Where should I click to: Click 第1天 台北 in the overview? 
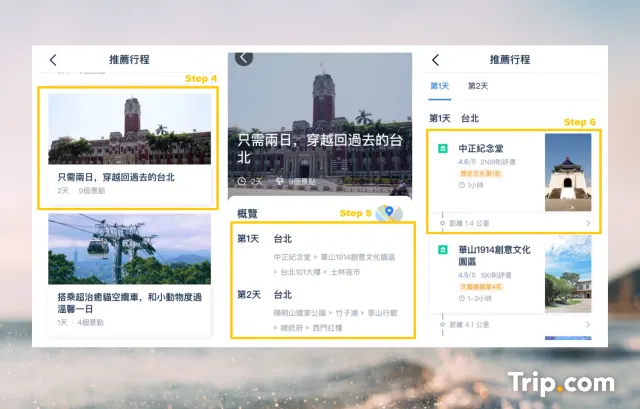point(264,239)
